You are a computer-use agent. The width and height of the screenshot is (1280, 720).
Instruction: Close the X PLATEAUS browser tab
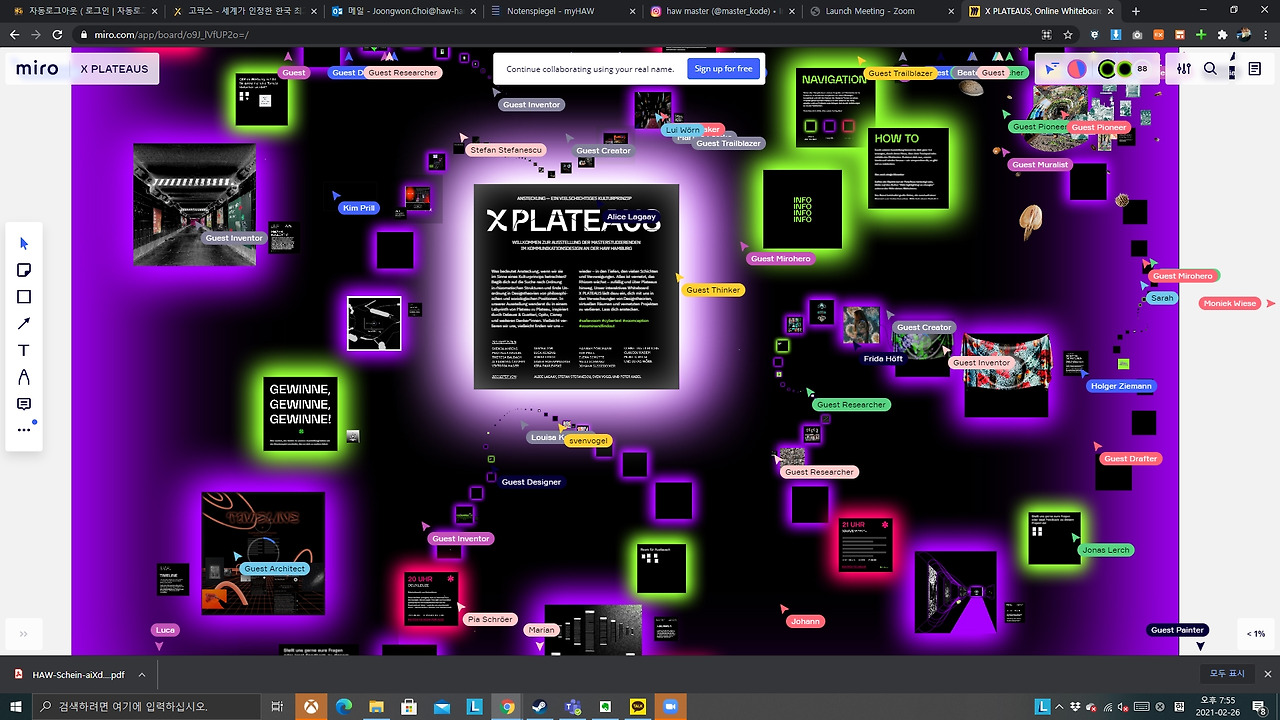(1108, 11)
